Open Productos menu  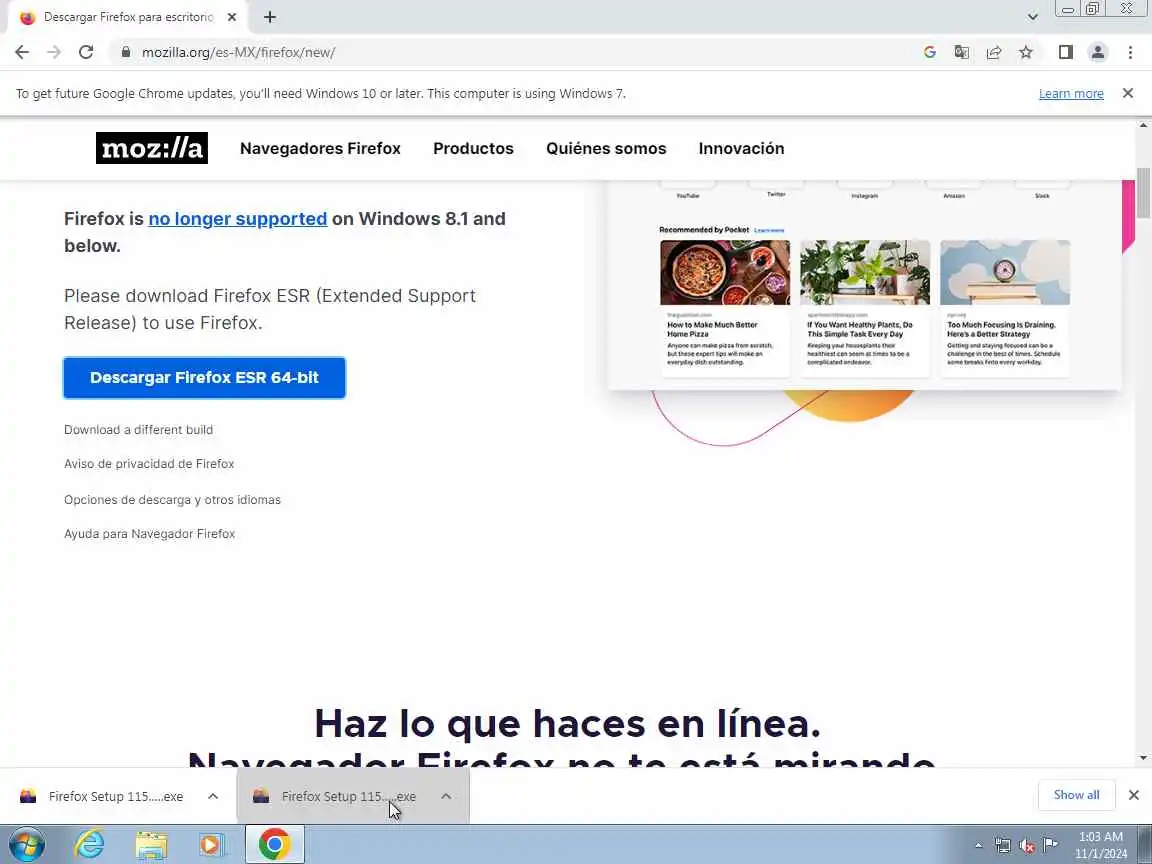[473, 148]
